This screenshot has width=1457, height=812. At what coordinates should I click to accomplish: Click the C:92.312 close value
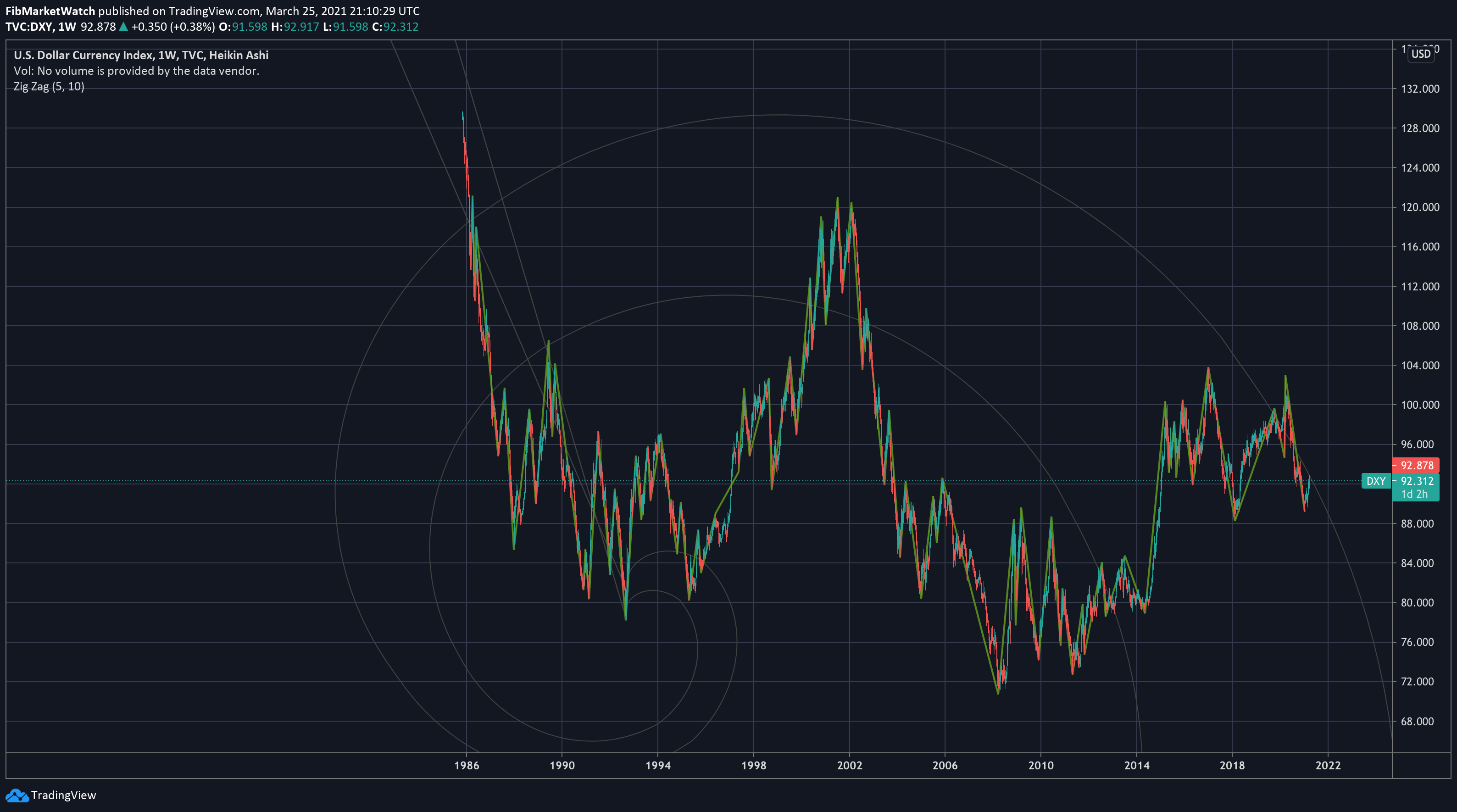[395, 27]
